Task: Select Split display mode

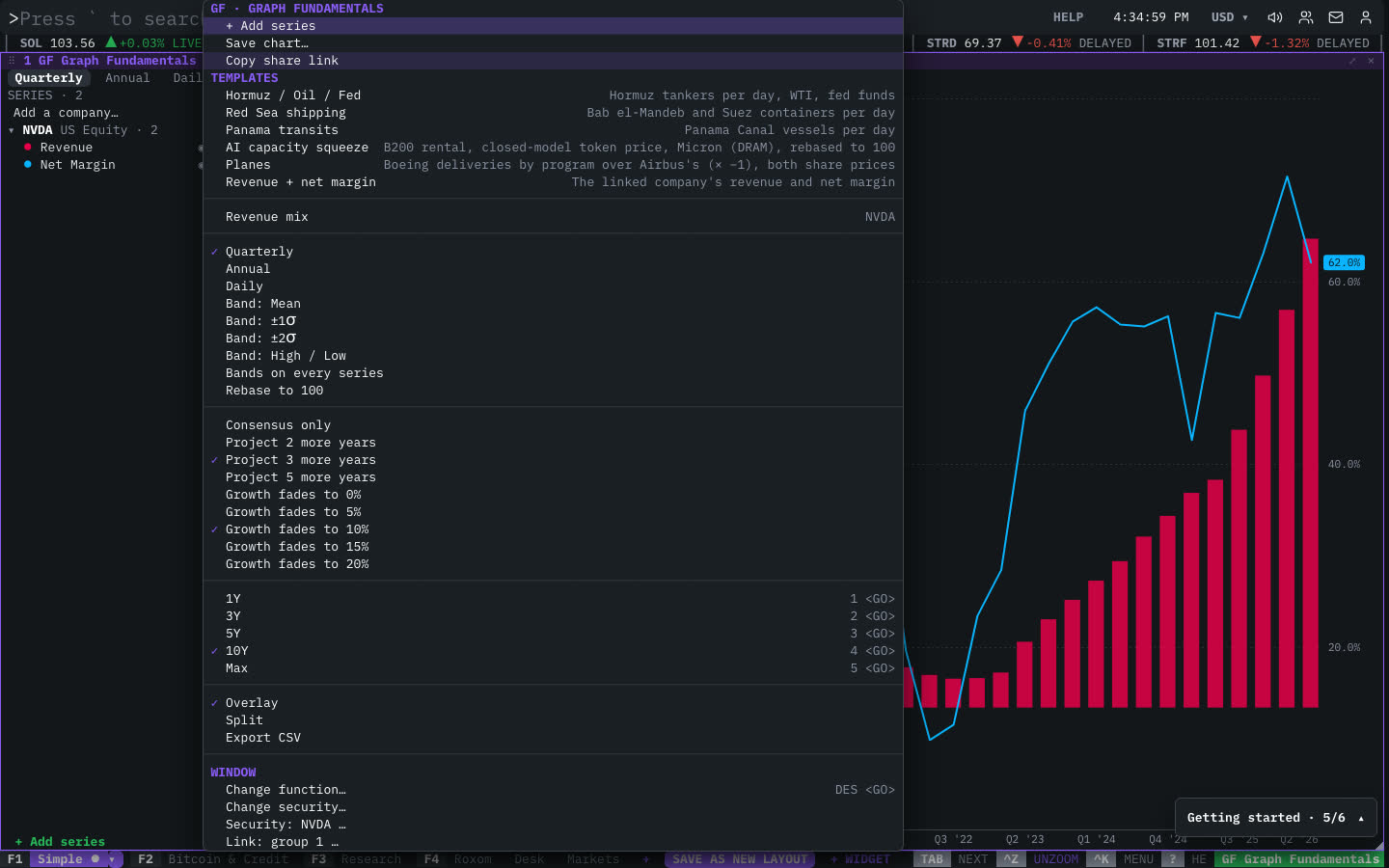Action: point(553,720)
